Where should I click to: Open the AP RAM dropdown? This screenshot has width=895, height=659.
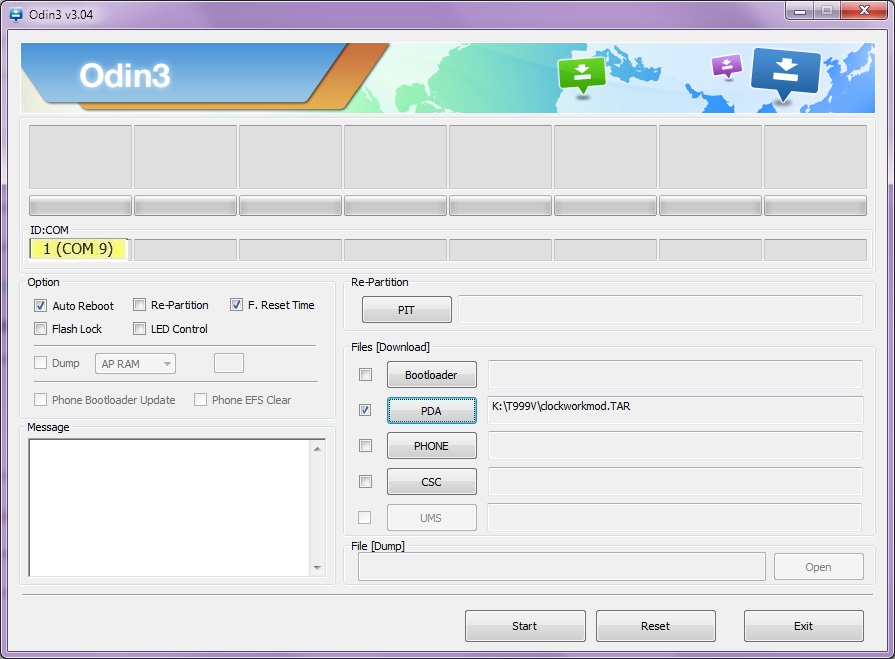click(136, 364)
